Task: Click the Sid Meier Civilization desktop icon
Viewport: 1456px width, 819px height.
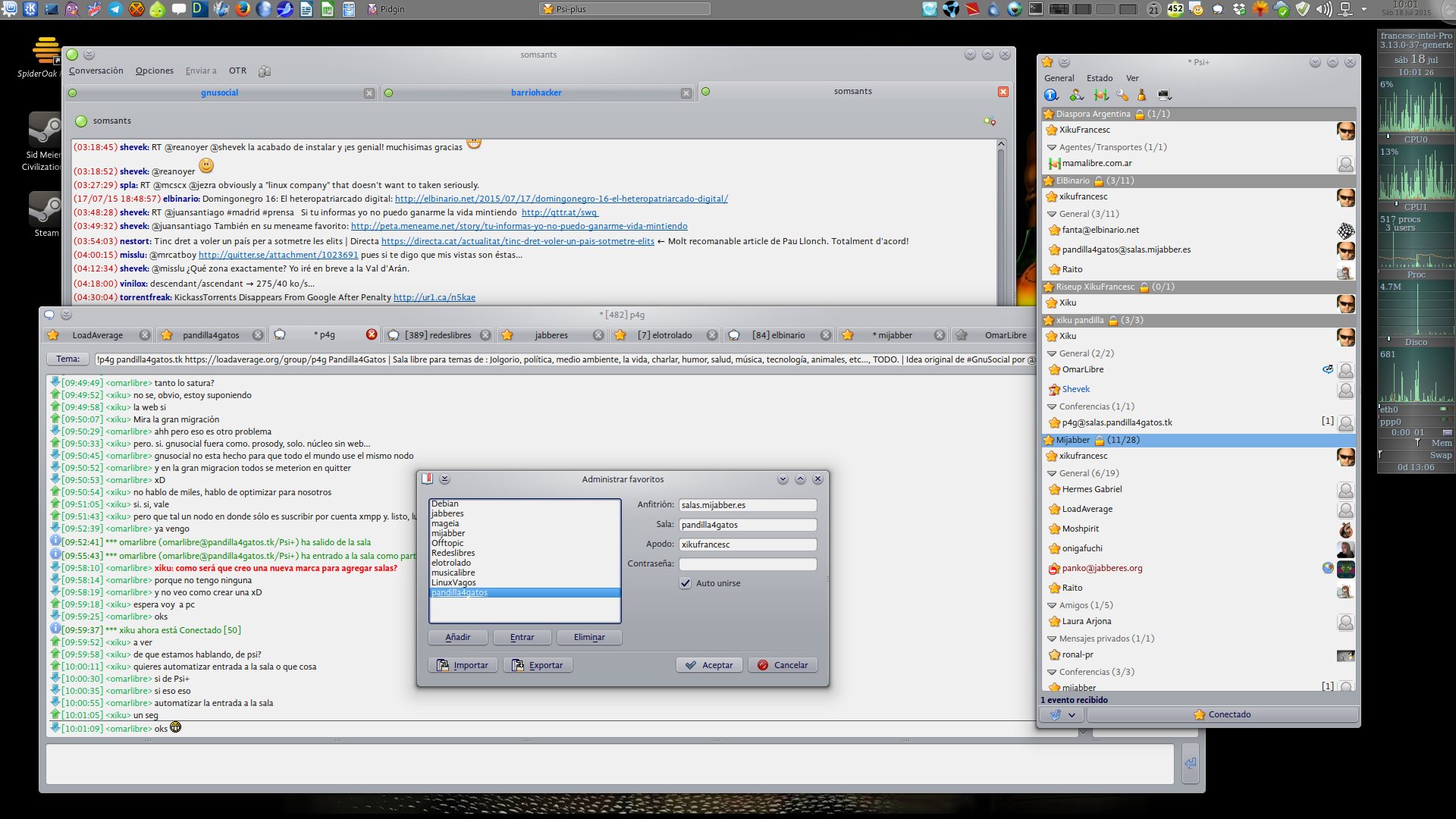Action: point(44,143)
